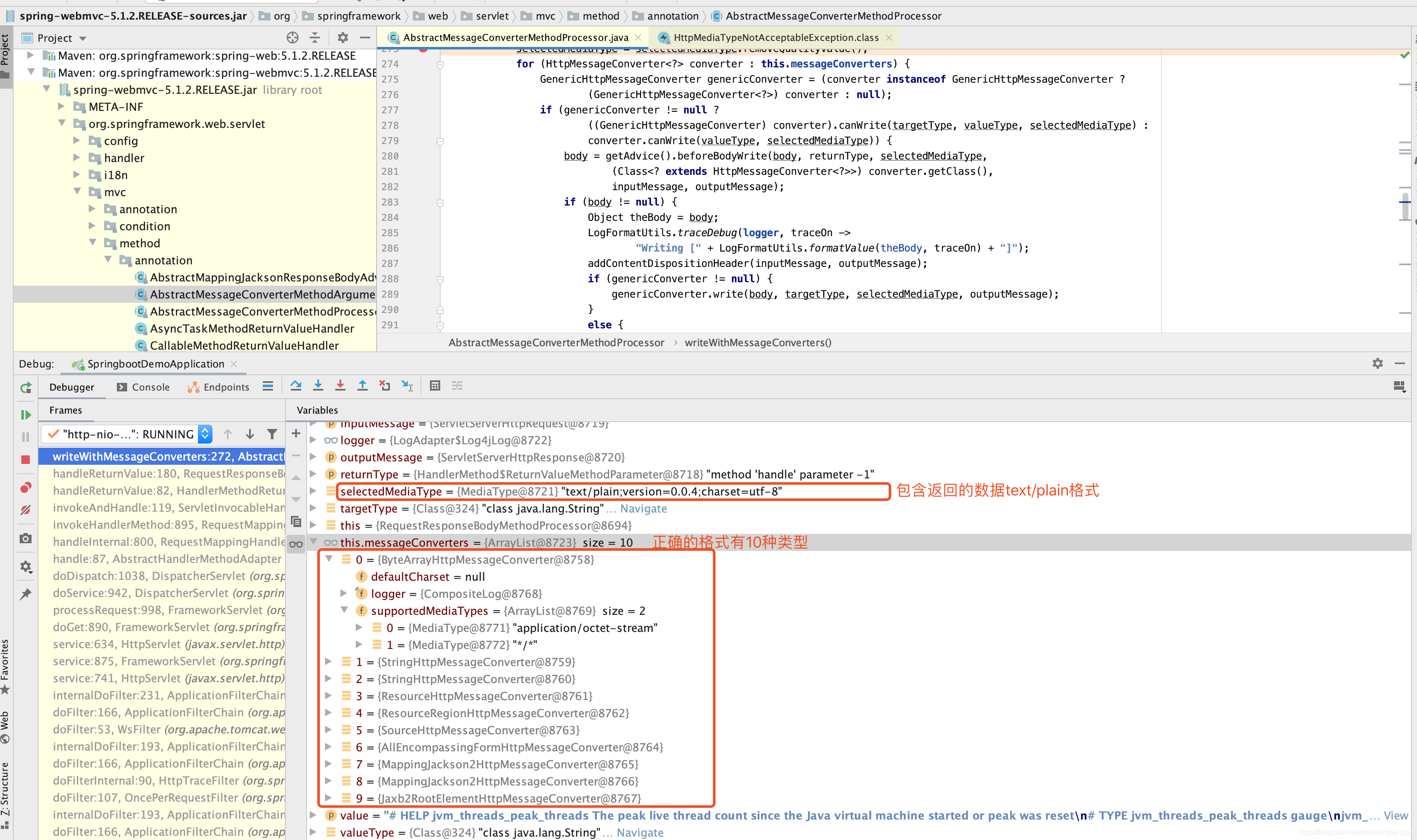Viewport: 1417px width, 840px height.
Task: Toggle Mute Breakpoints icon
Action: pos(26,510)
